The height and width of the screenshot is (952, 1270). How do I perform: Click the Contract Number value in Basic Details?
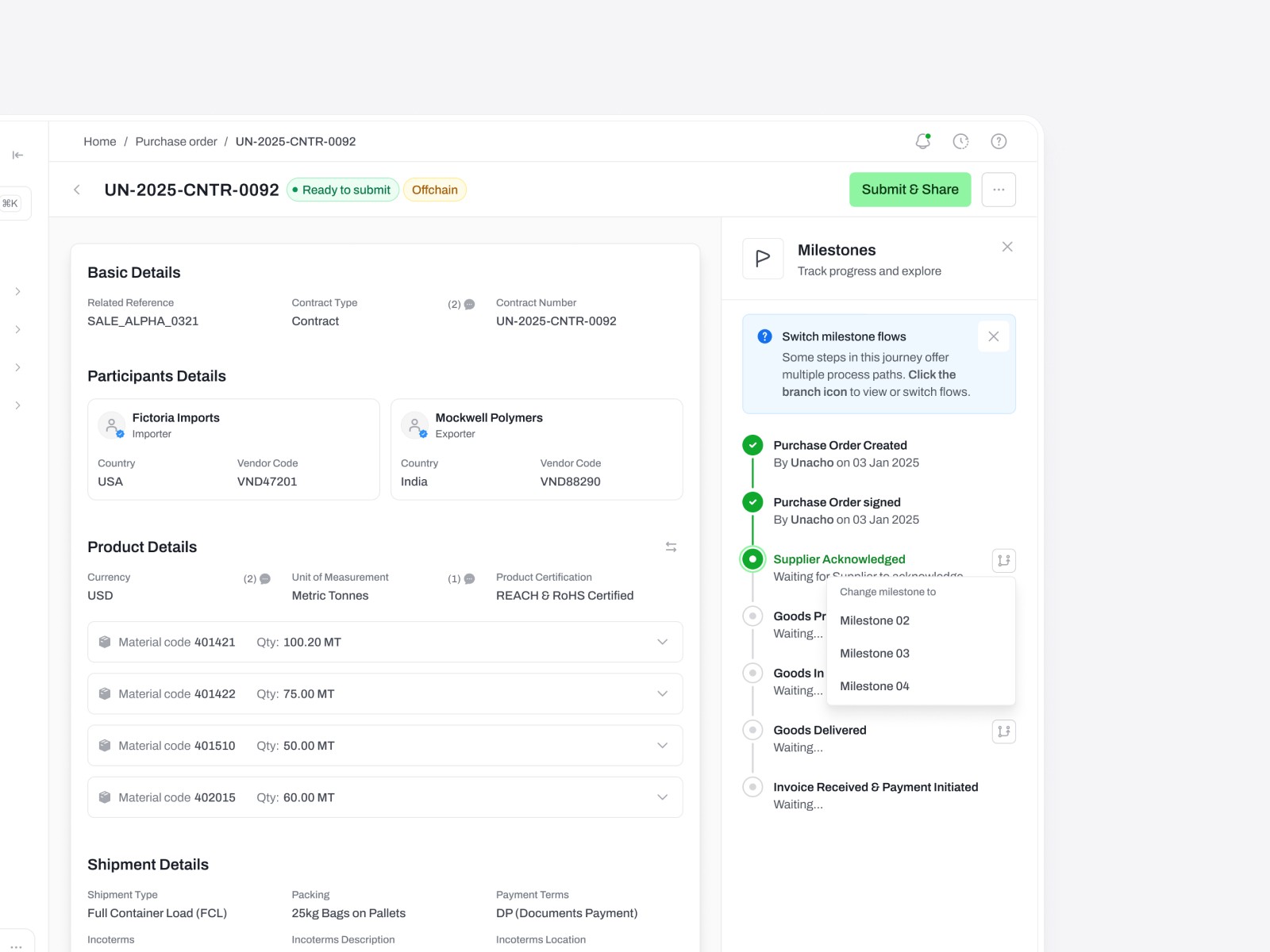point(556,321)
